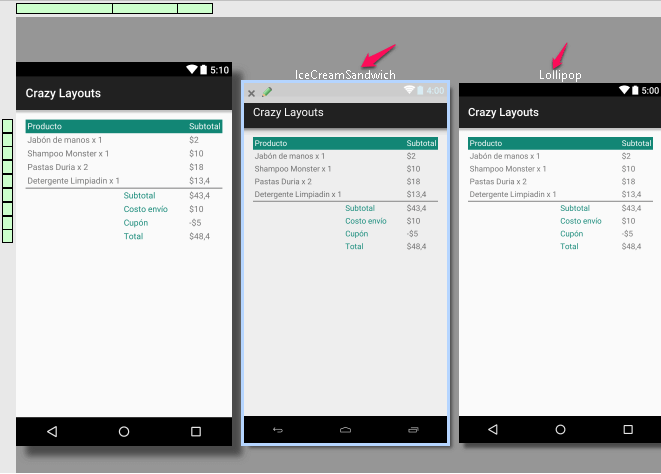The image size is (661, 474).
Task: Click the green pencil edit icon in IceCreamSandwich preview
Action: [x=267, y=92]
